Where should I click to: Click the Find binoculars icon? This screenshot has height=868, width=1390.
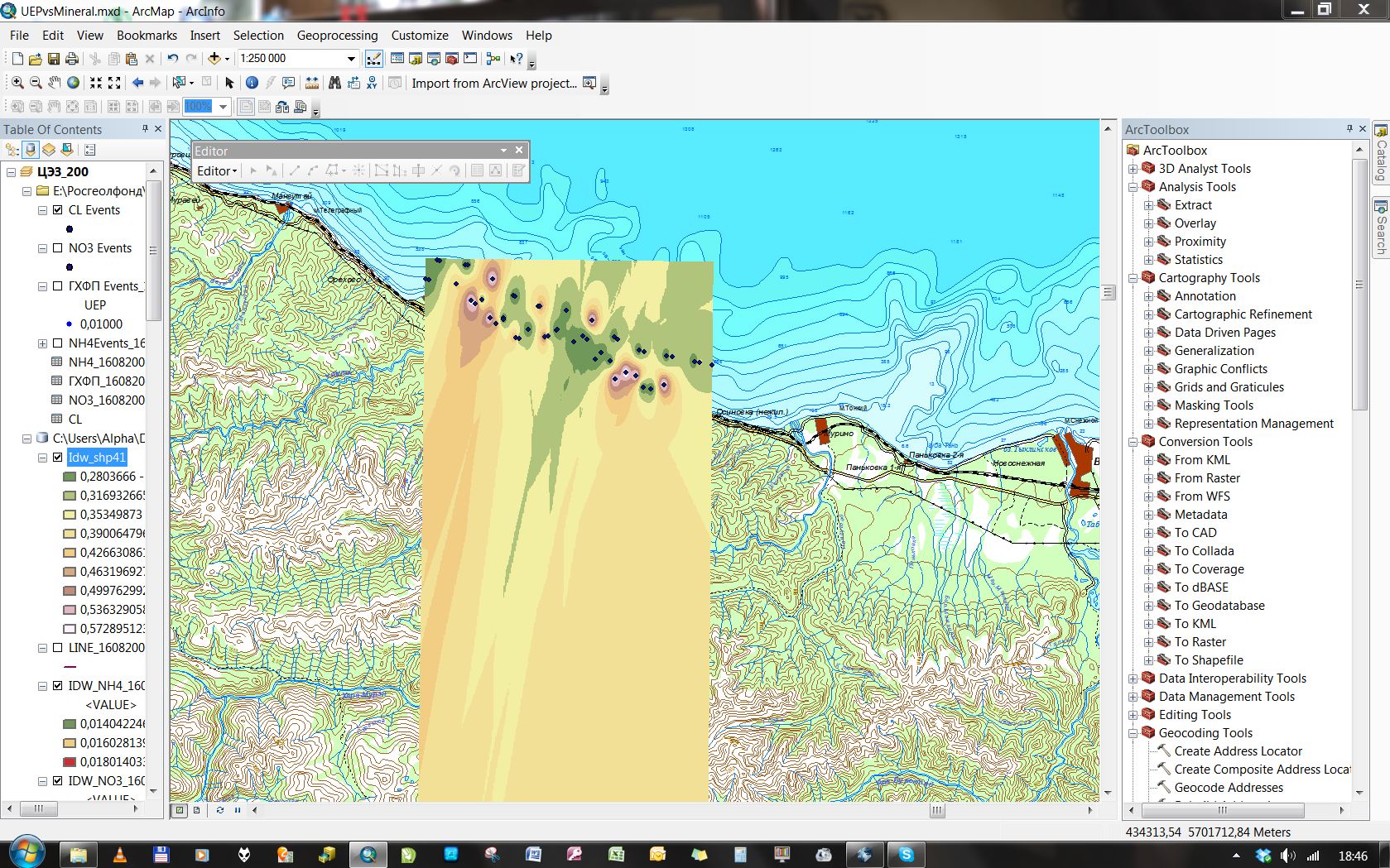click(334, 83)
